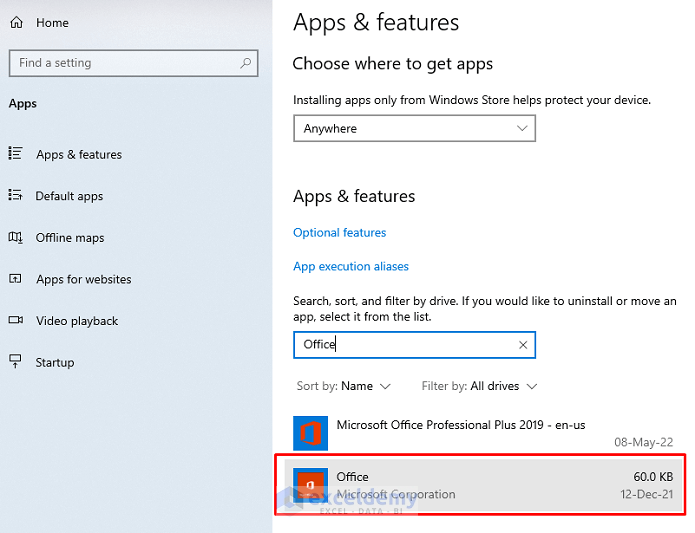This screenshot has height=533, width=695.
Task: Click the Apps for websites icon
Action: click(15, 279)
